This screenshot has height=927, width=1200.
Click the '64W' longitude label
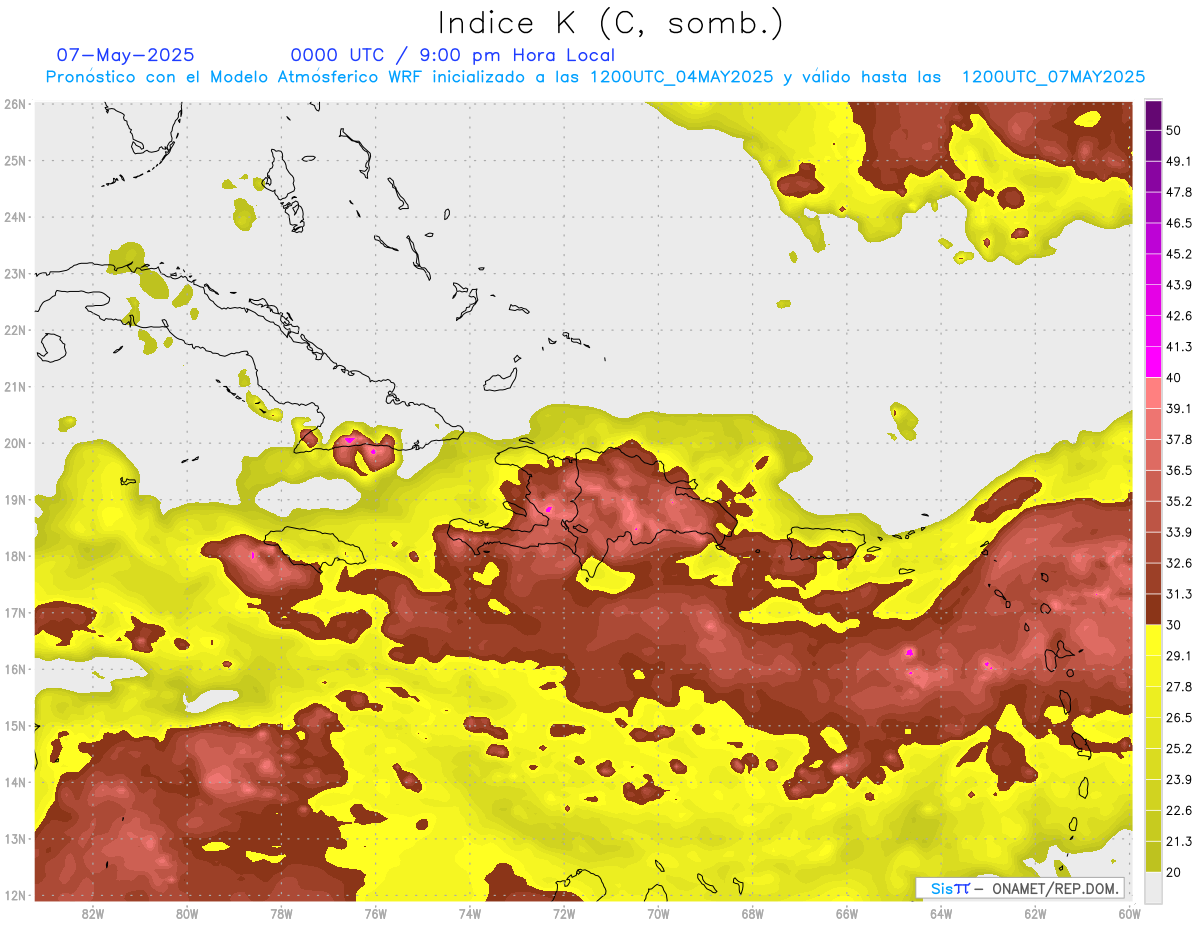tap(941, 914)
